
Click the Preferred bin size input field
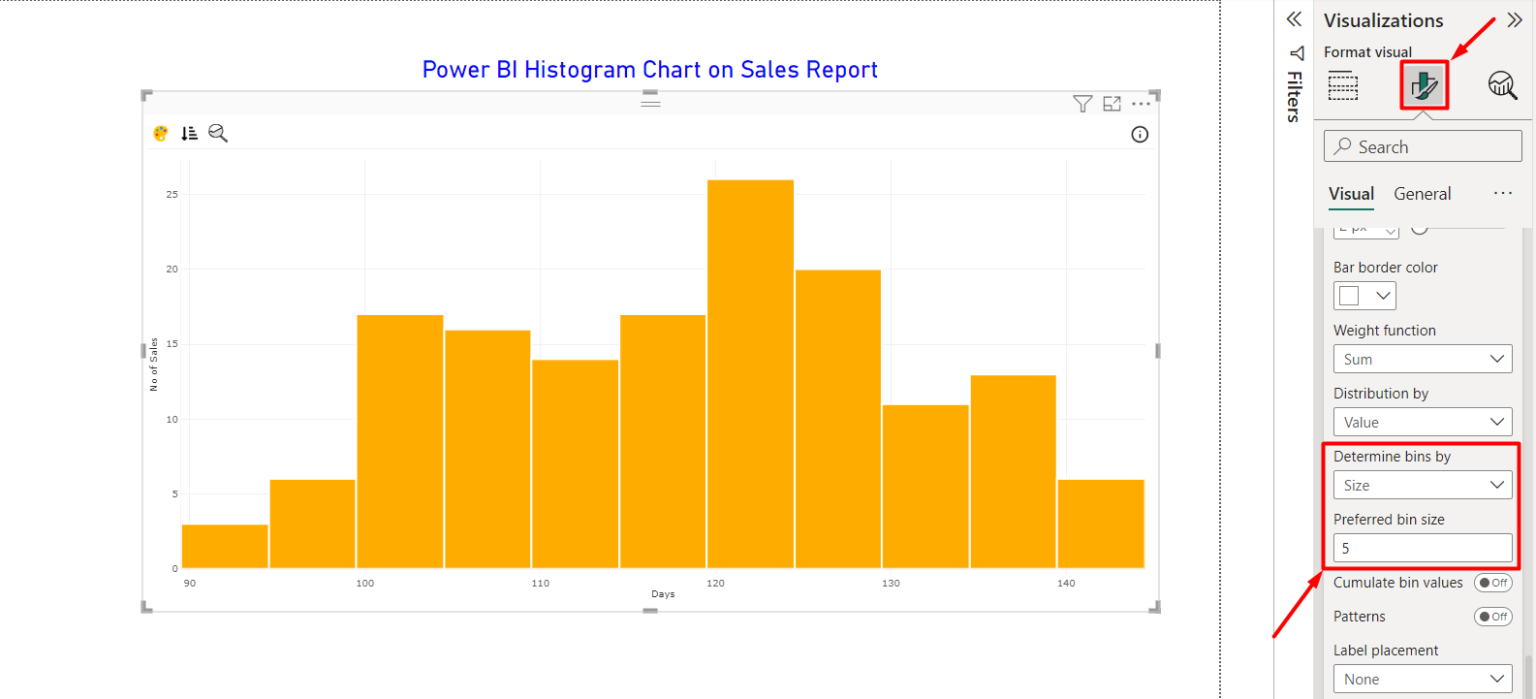coord(1422,547)
